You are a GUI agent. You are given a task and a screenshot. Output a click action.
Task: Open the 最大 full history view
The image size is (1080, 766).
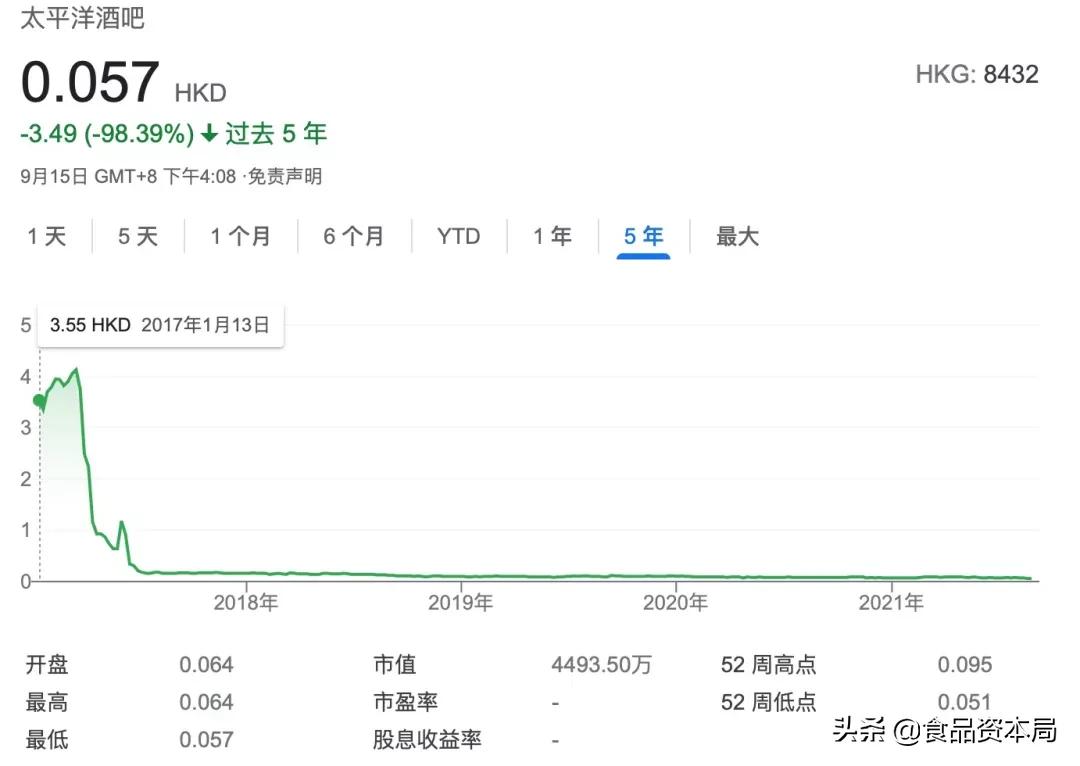point(737,236)
